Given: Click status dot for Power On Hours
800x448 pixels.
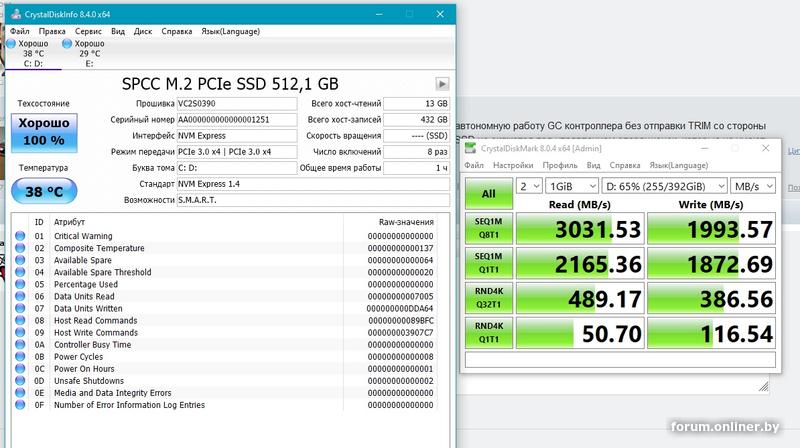Looking at the screenshot, I should [x=20, y=368].
